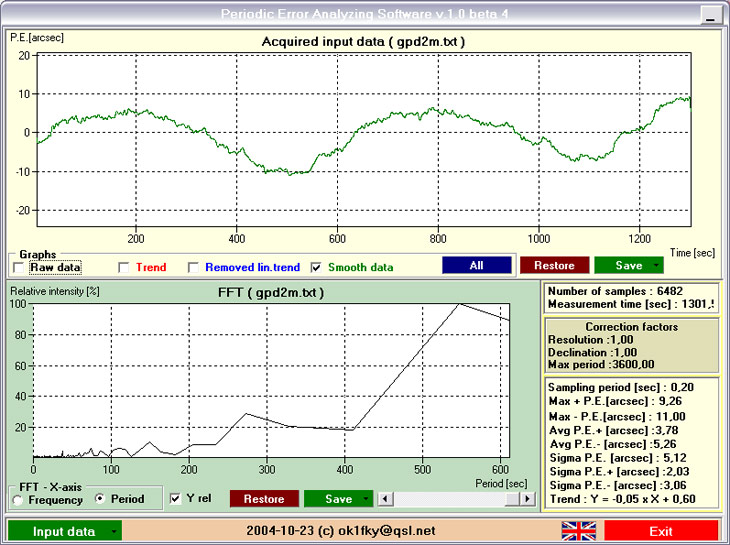Click Restore below the FFT graph

pyautogui.click(x=264, y=499)
